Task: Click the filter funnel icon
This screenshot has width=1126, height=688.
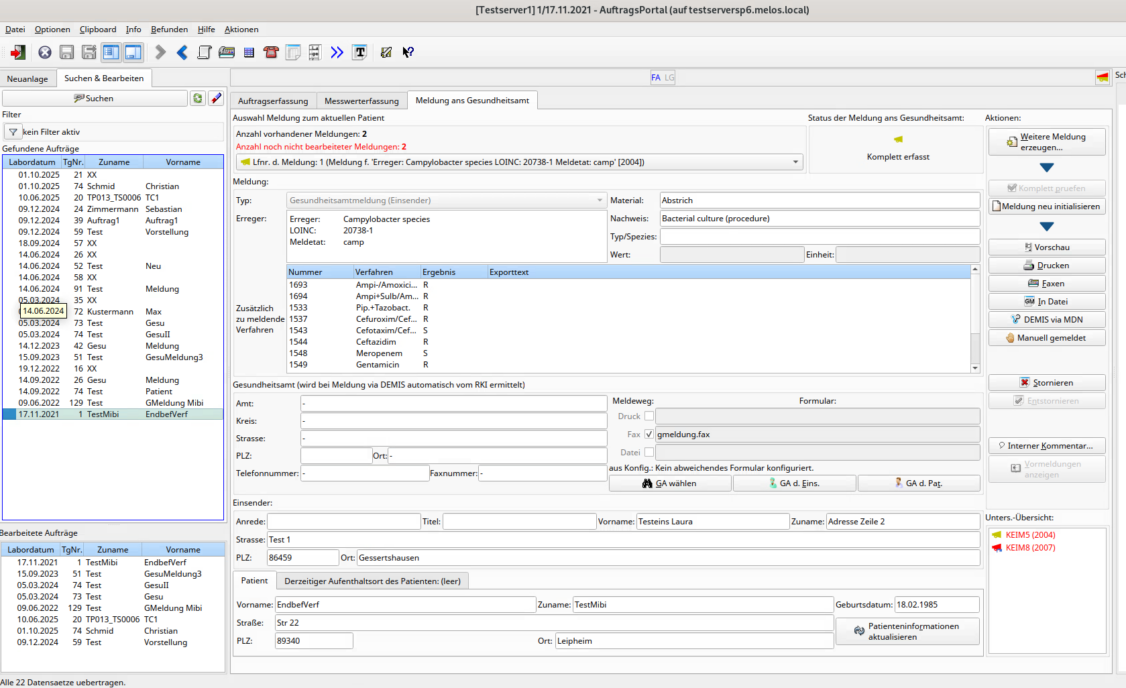Action: pos(13,132)
